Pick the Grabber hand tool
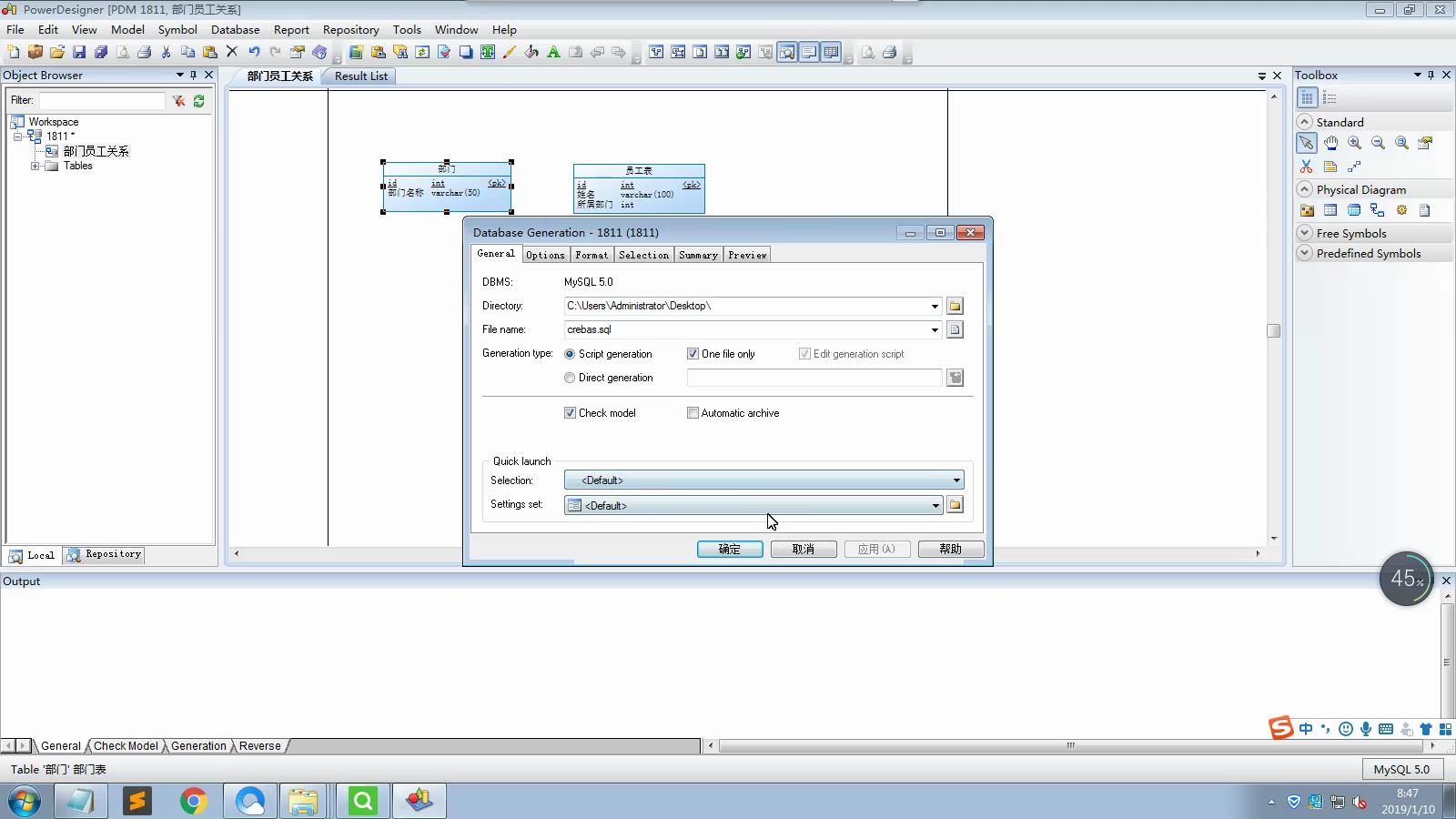The width and height of the screenshot is (1456, 819). [1330, 143]
